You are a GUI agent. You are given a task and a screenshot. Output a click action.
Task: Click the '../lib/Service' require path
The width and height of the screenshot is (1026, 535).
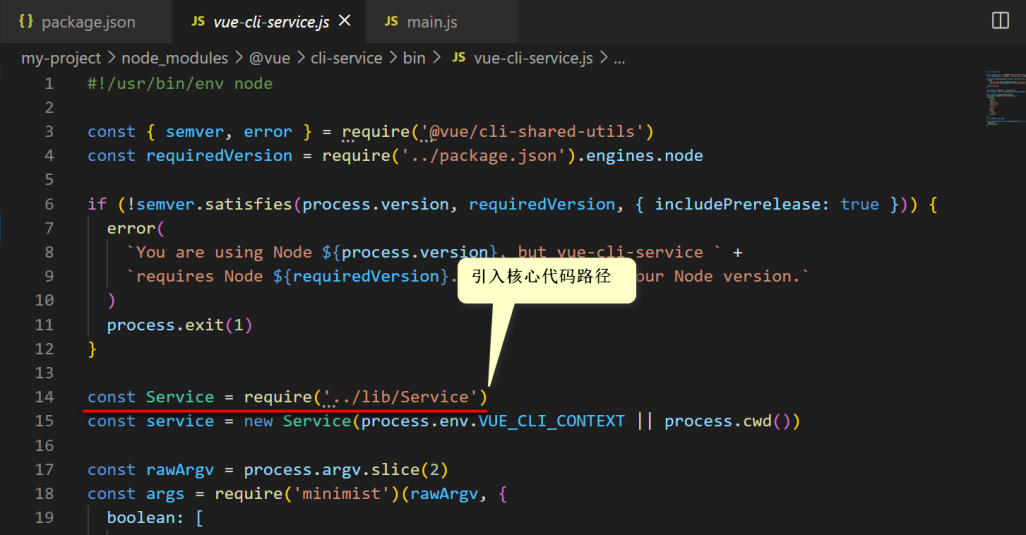pyautogui.click(x=400, y=397)
